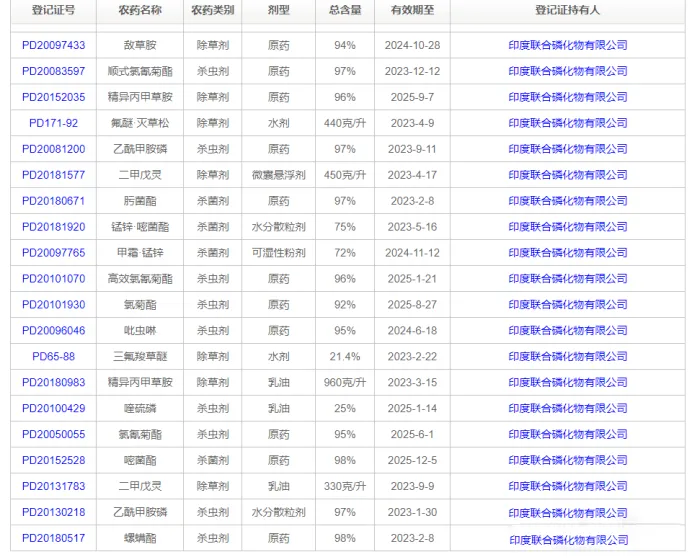Click holder link in PD20181920 row
Screen dimensions: 693x558
(x=568, y=227)
